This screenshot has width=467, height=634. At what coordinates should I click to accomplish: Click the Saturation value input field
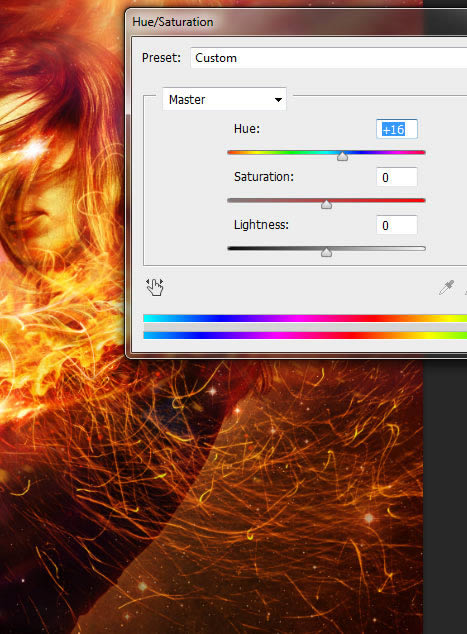click(397, 177)
